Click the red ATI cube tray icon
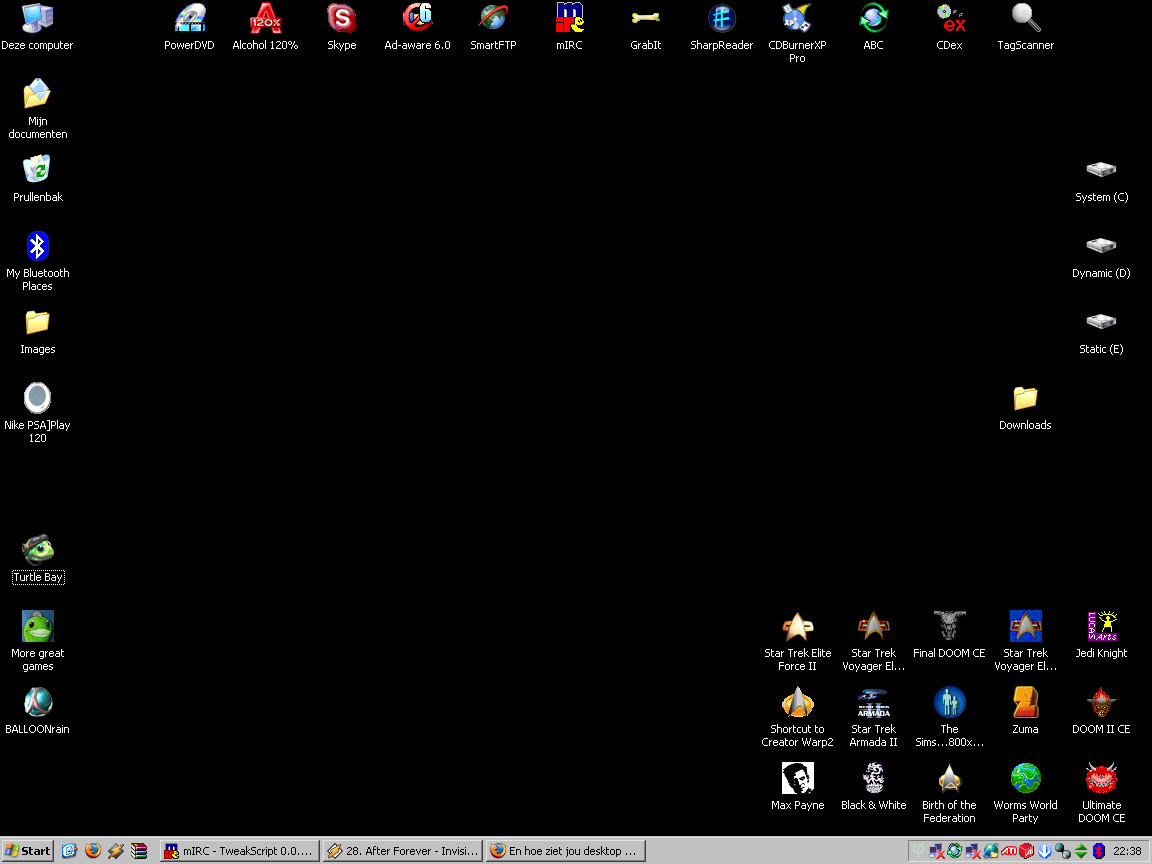Screen dimensions: 1152x864 point(1026,851)
